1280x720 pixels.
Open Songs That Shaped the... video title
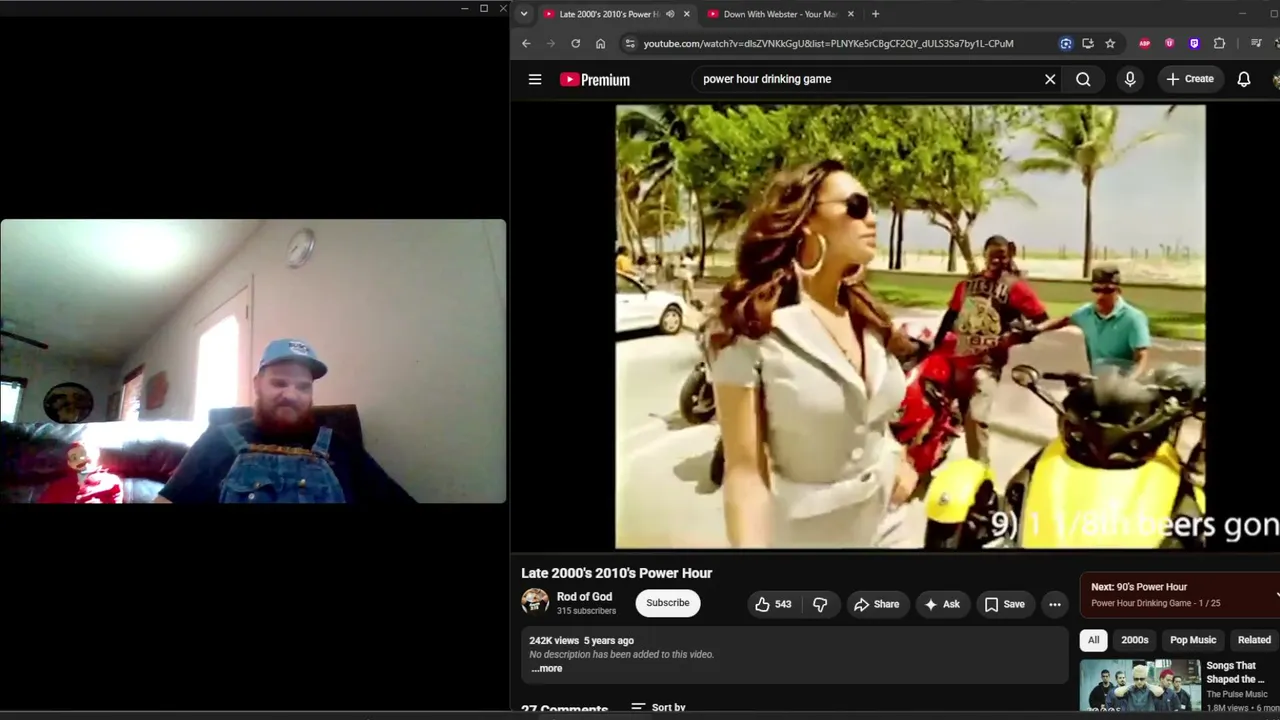(1235, 672)
